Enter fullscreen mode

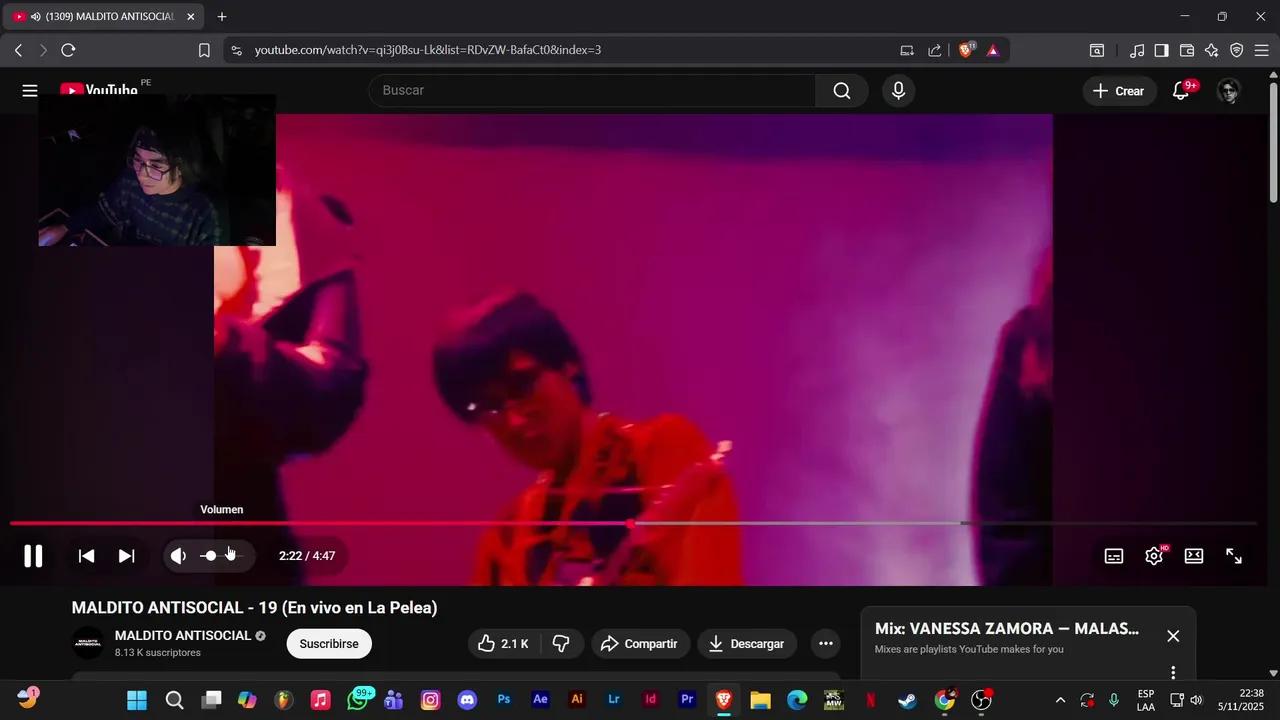point(1234,556)
